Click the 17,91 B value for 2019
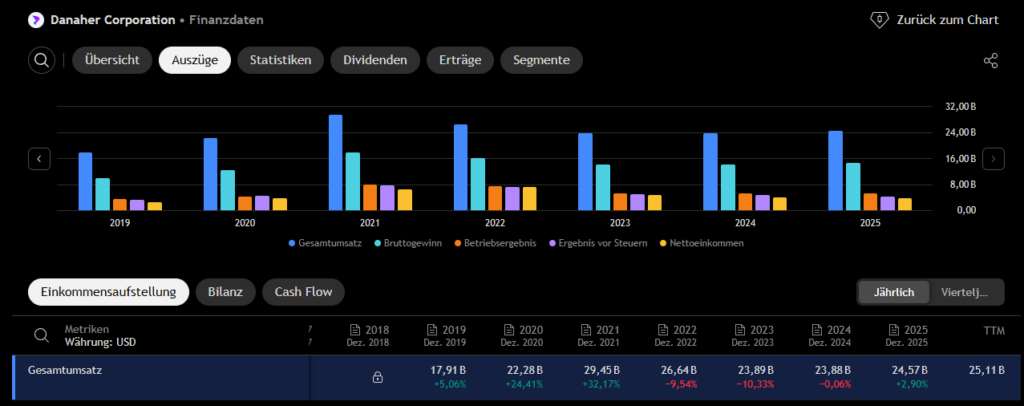This screenshot has width=1024, height=406. (450, 370)
